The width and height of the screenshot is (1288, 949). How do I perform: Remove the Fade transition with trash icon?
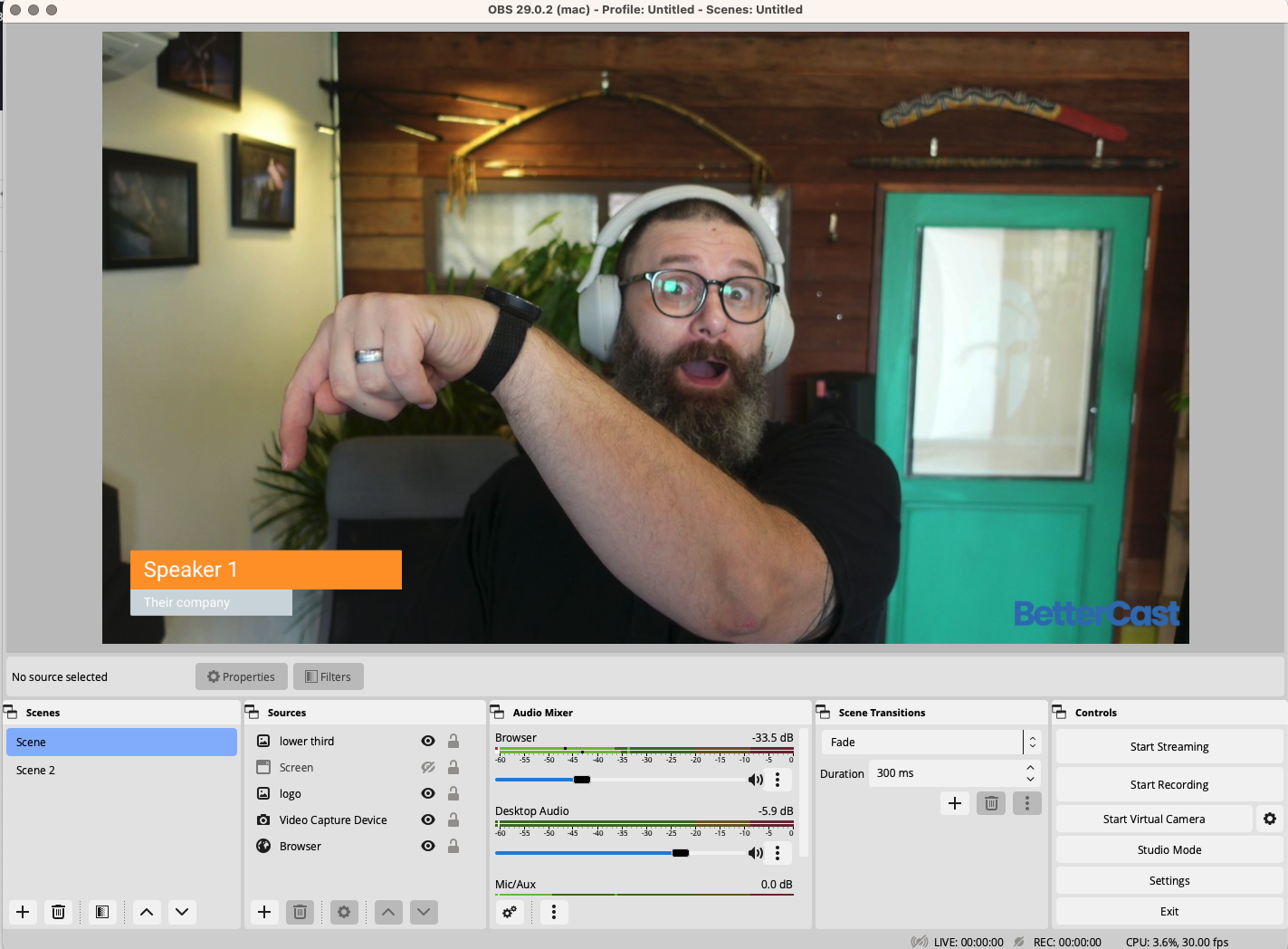990,803
